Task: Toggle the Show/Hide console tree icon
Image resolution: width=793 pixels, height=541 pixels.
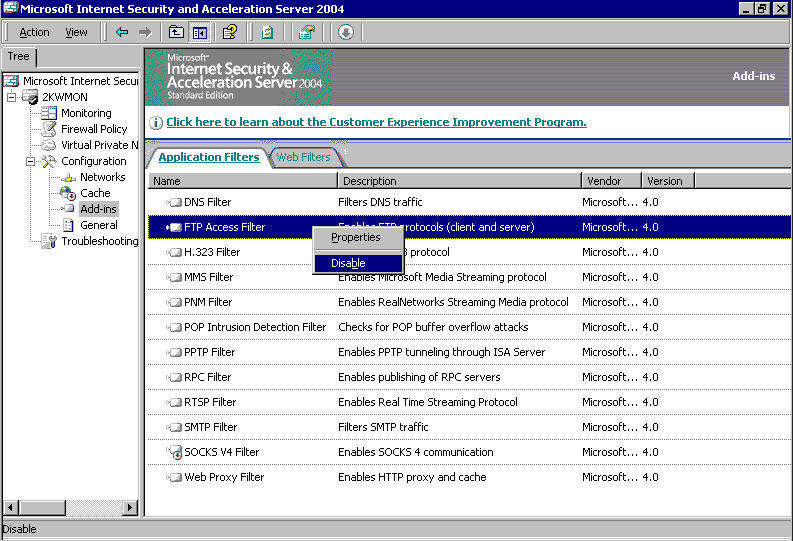Action: tap(200, 32)
